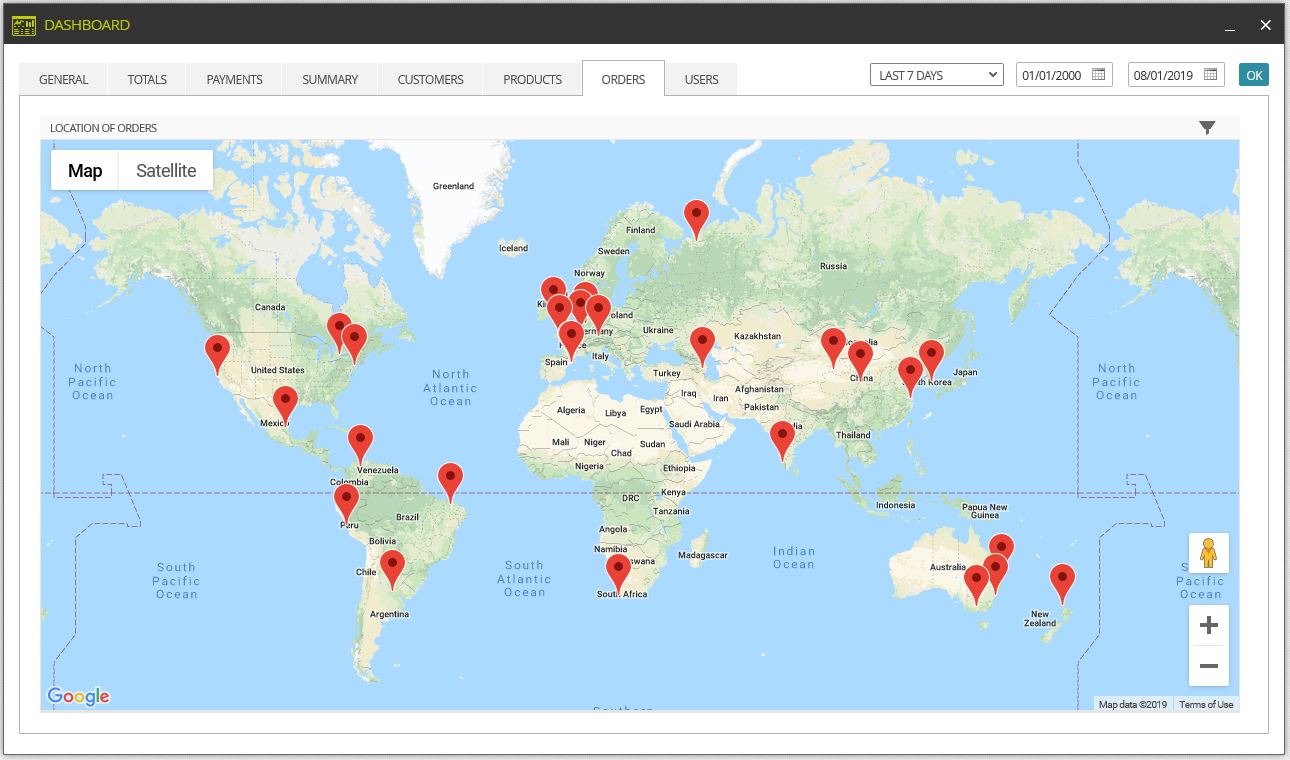Open the Terms of Use link

(x=1206, y=705)
